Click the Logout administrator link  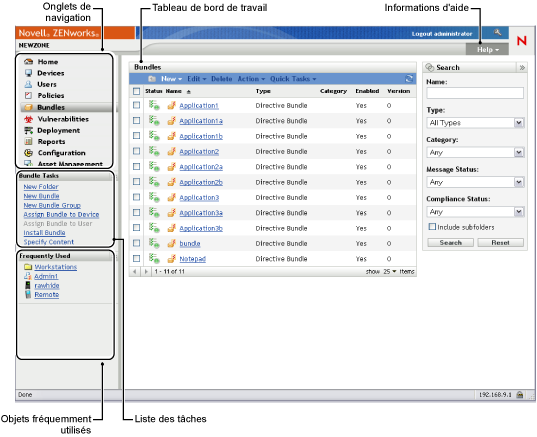(442, 34)
